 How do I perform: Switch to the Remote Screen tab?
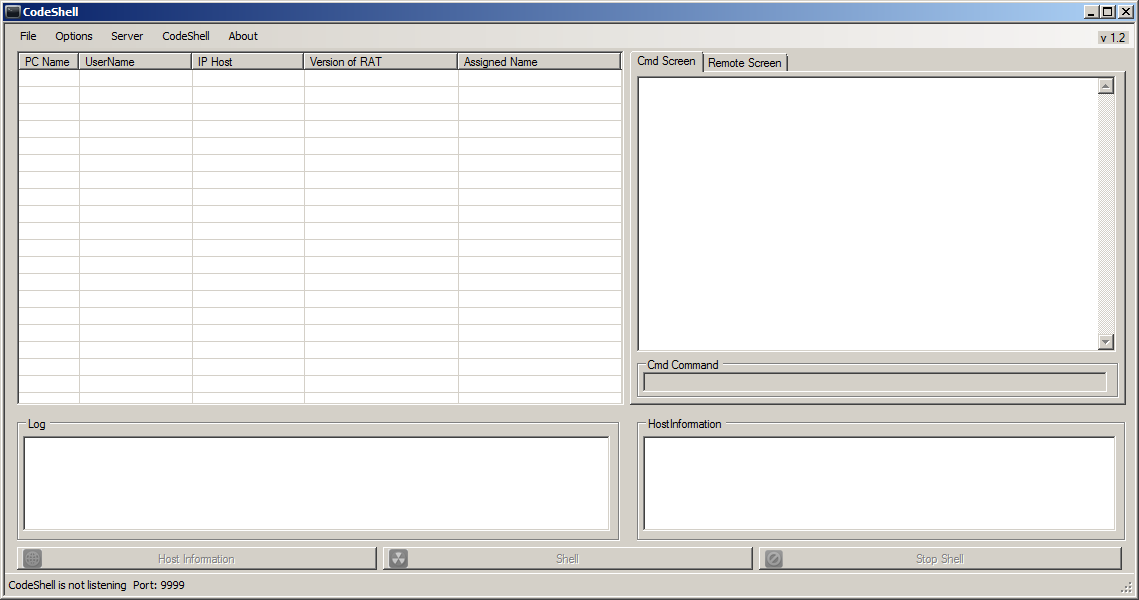tap(745, 63)
